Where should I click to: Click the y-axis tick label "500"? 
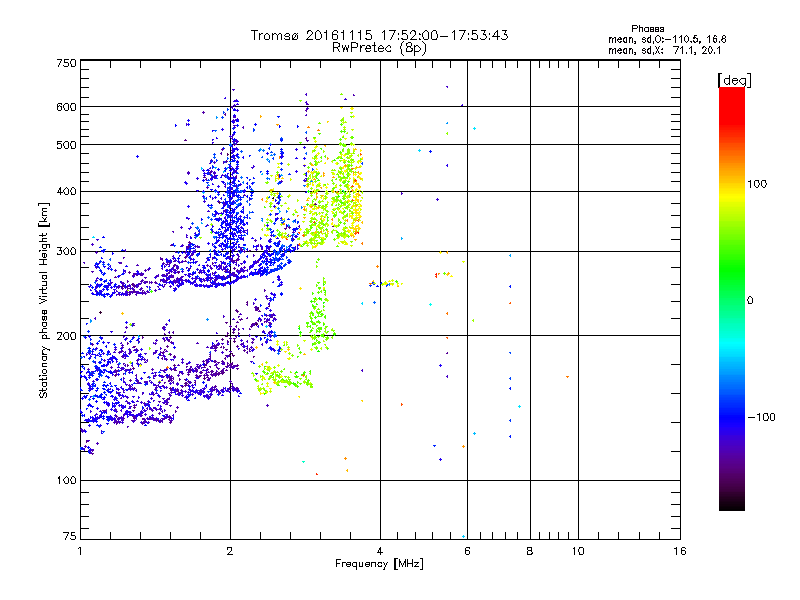pos(66,145)
